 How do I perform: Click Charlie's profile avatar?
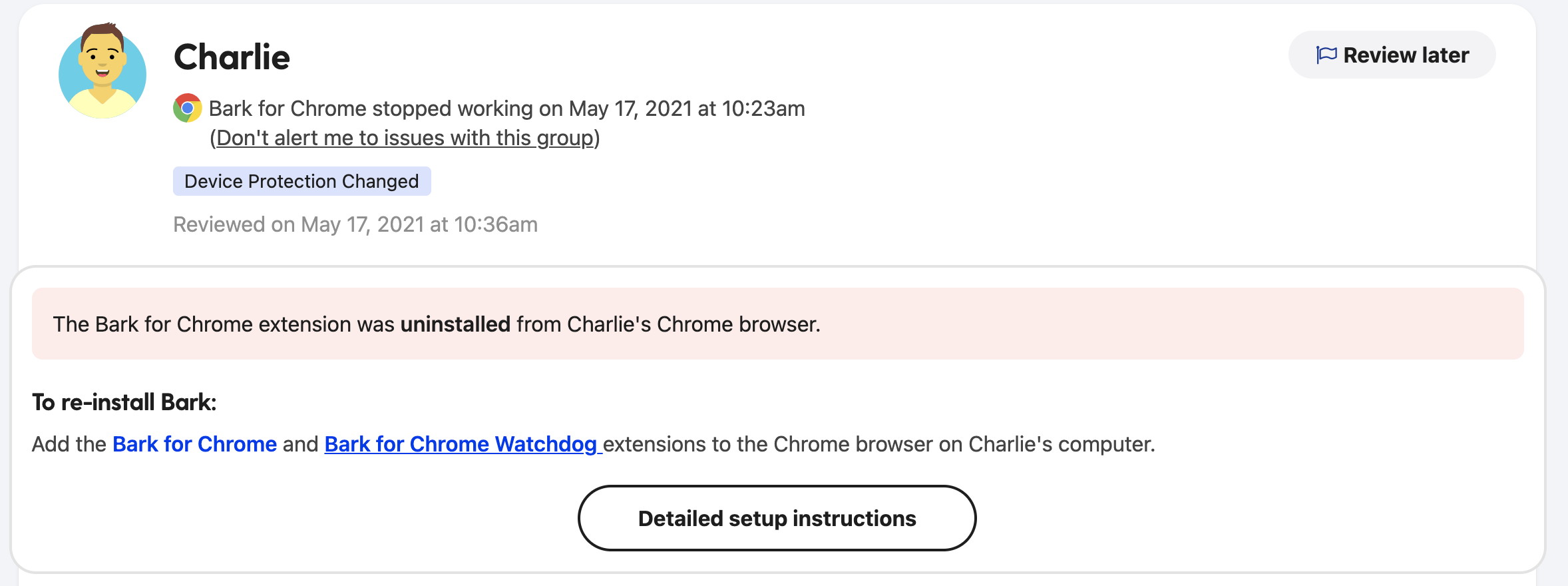102,72
